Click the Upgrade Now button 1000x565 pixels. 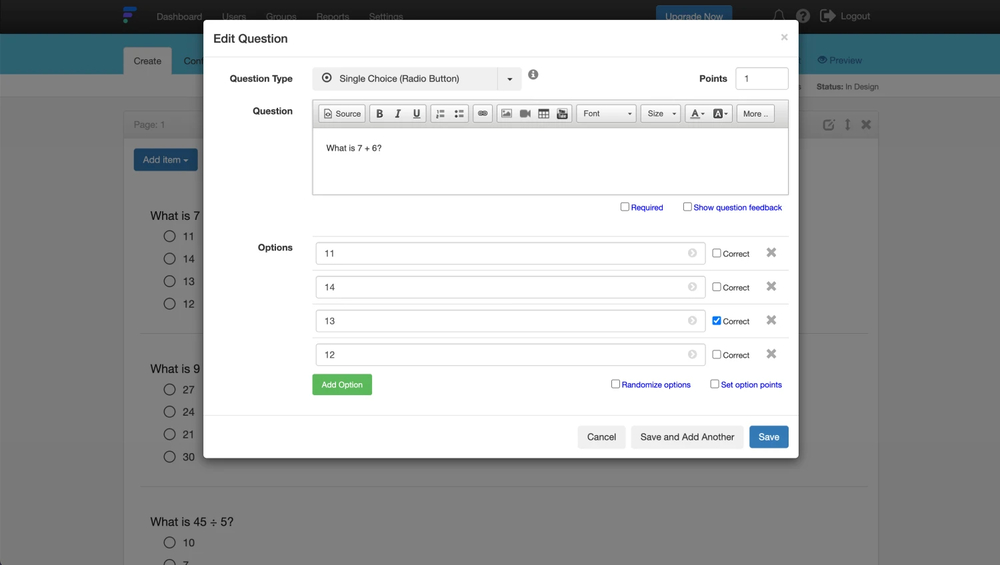(694, 16)
